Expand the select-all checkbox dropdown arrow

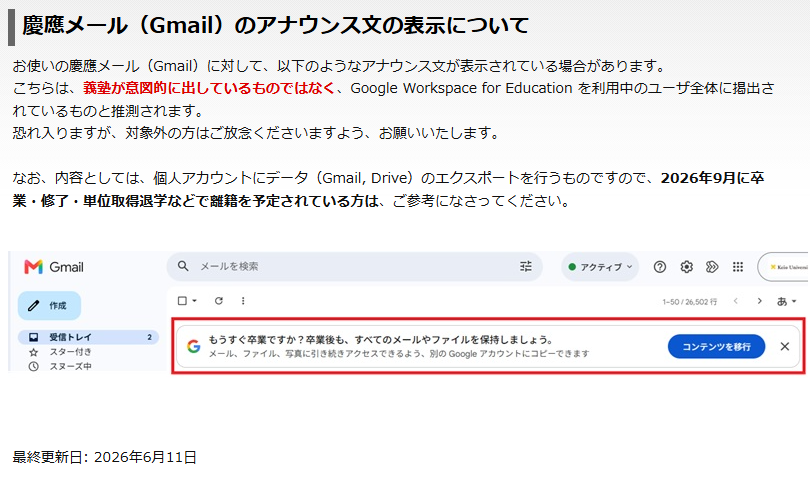pyautogui.click(x=194, y=301)
